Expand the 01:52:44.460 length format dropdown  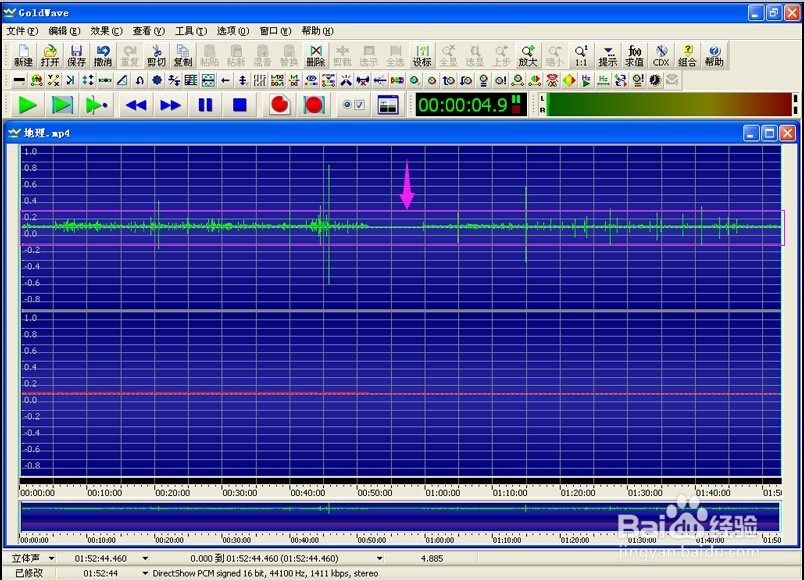coord(145,558)
